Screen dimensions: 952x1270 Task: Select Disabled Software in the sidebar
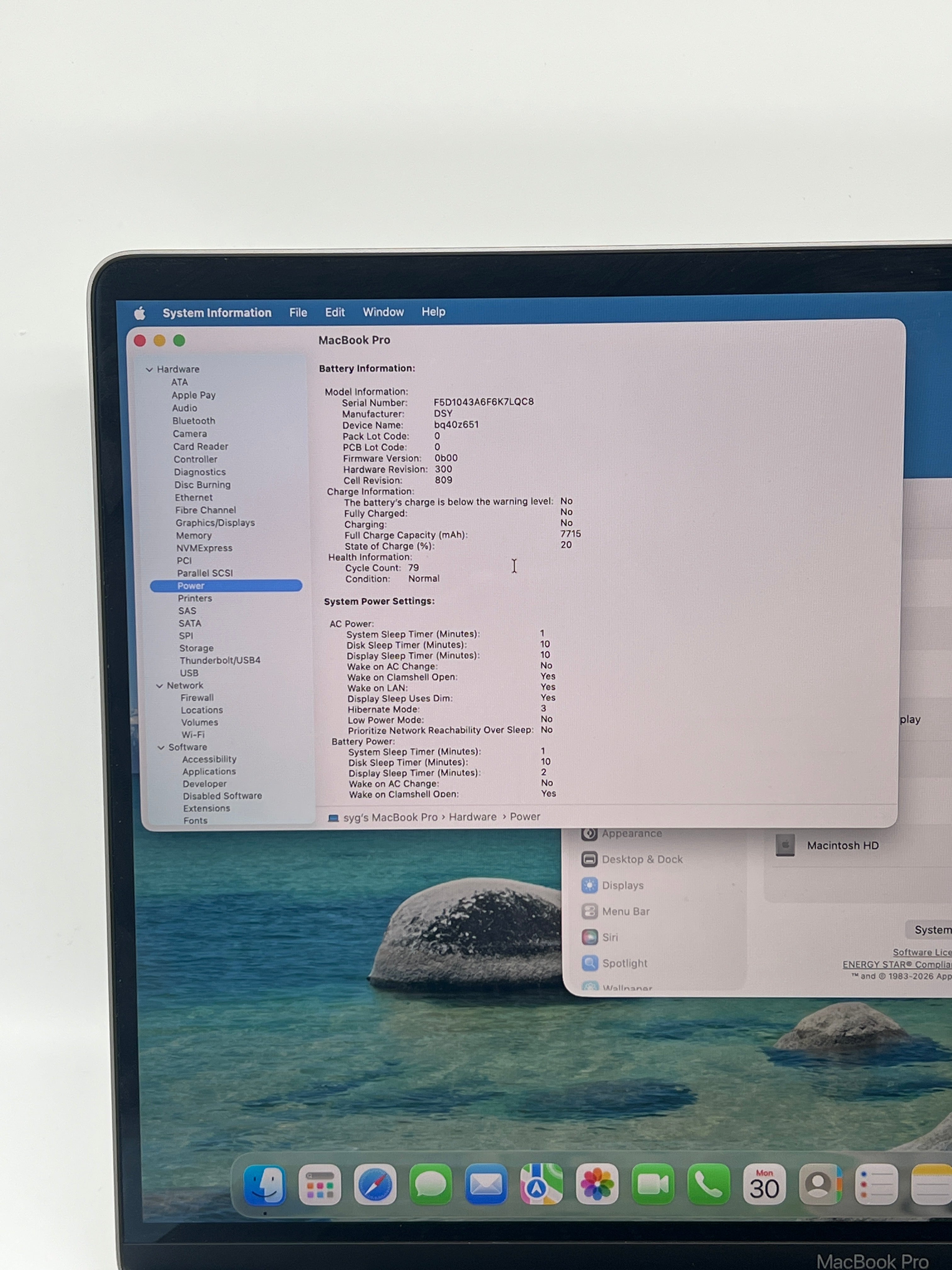point(222,796)
